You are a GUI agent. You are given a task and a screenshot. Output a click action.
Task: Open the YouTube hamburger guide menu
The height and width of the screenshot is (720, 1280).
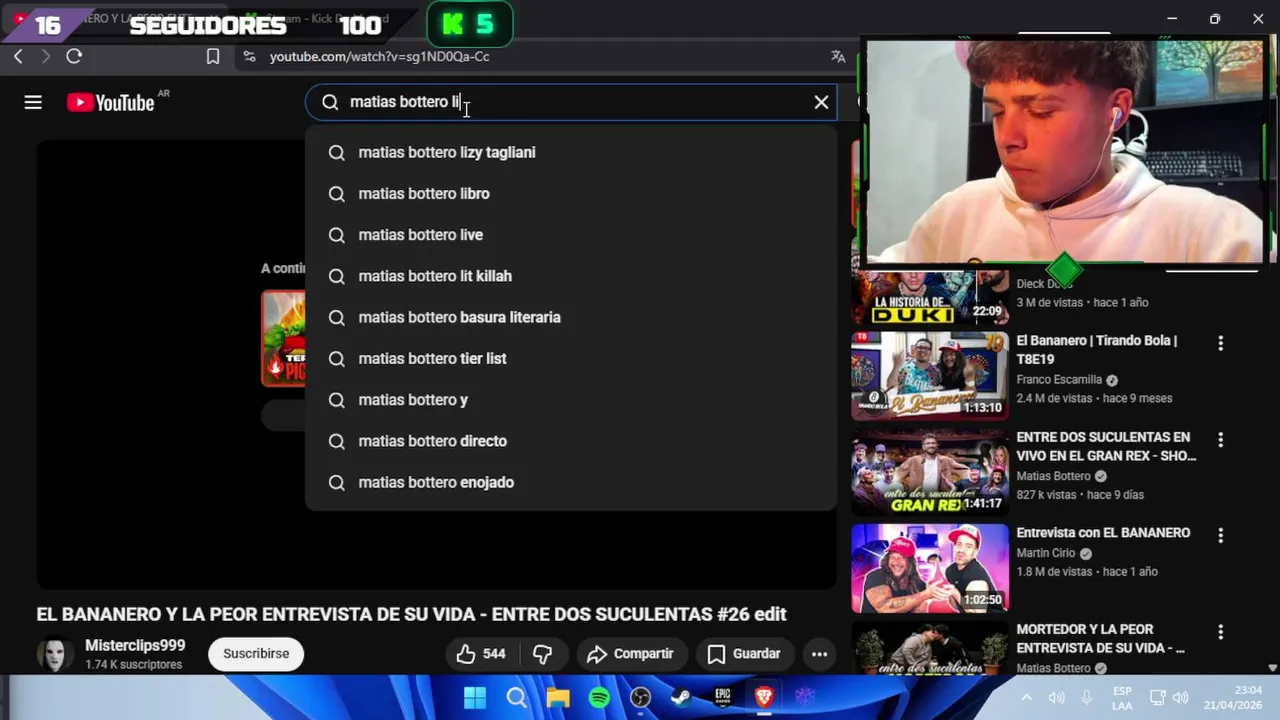click(33, 102)
